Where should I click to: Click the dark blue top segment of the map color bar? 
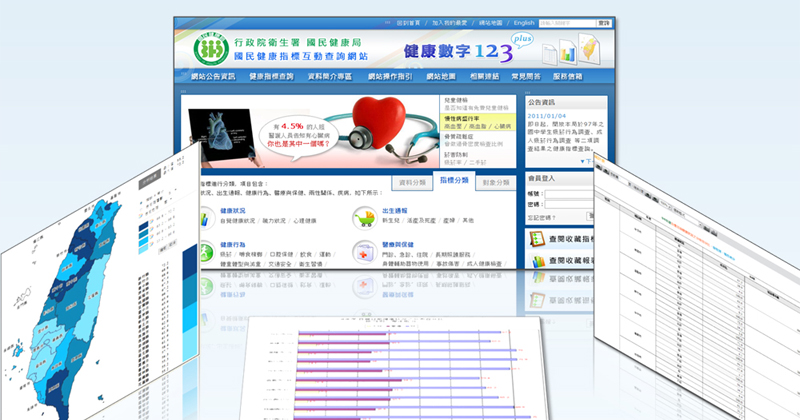190,261
